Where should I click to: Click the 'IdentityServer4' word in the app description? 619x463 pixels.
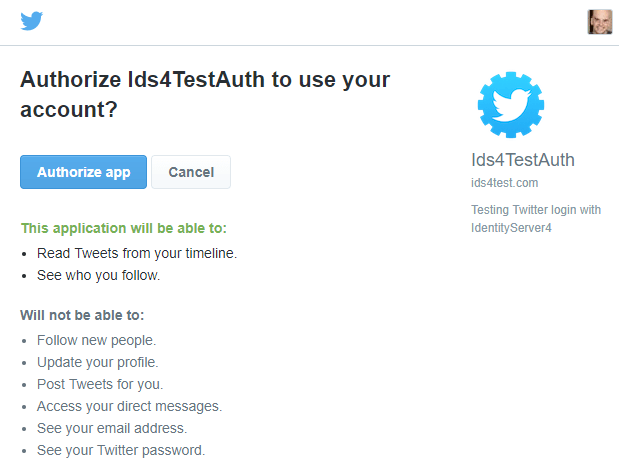[511, 228]
